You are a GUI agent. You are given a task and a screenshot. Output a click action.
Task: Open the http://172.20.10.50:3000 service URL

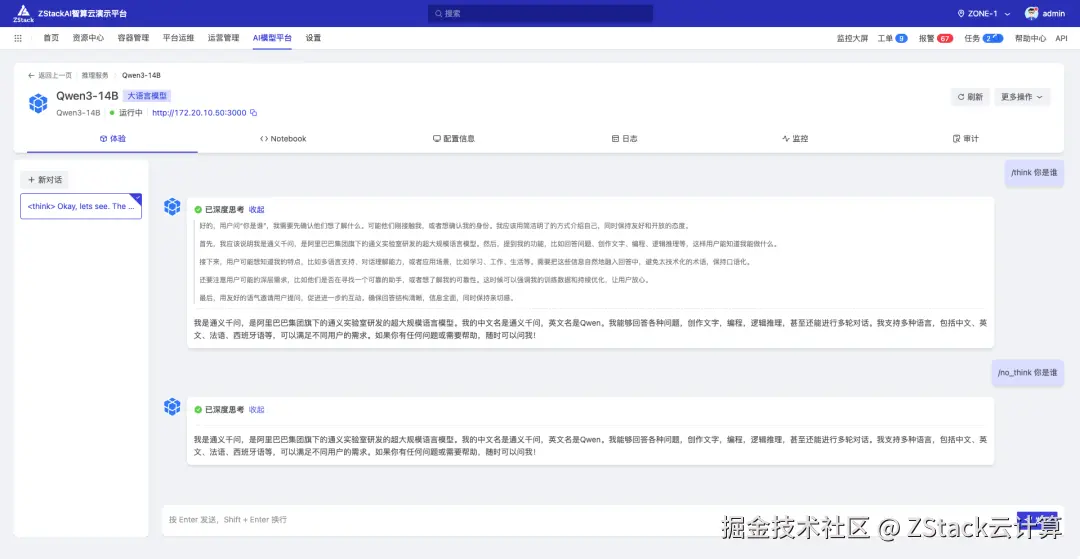tap(199, 113)
